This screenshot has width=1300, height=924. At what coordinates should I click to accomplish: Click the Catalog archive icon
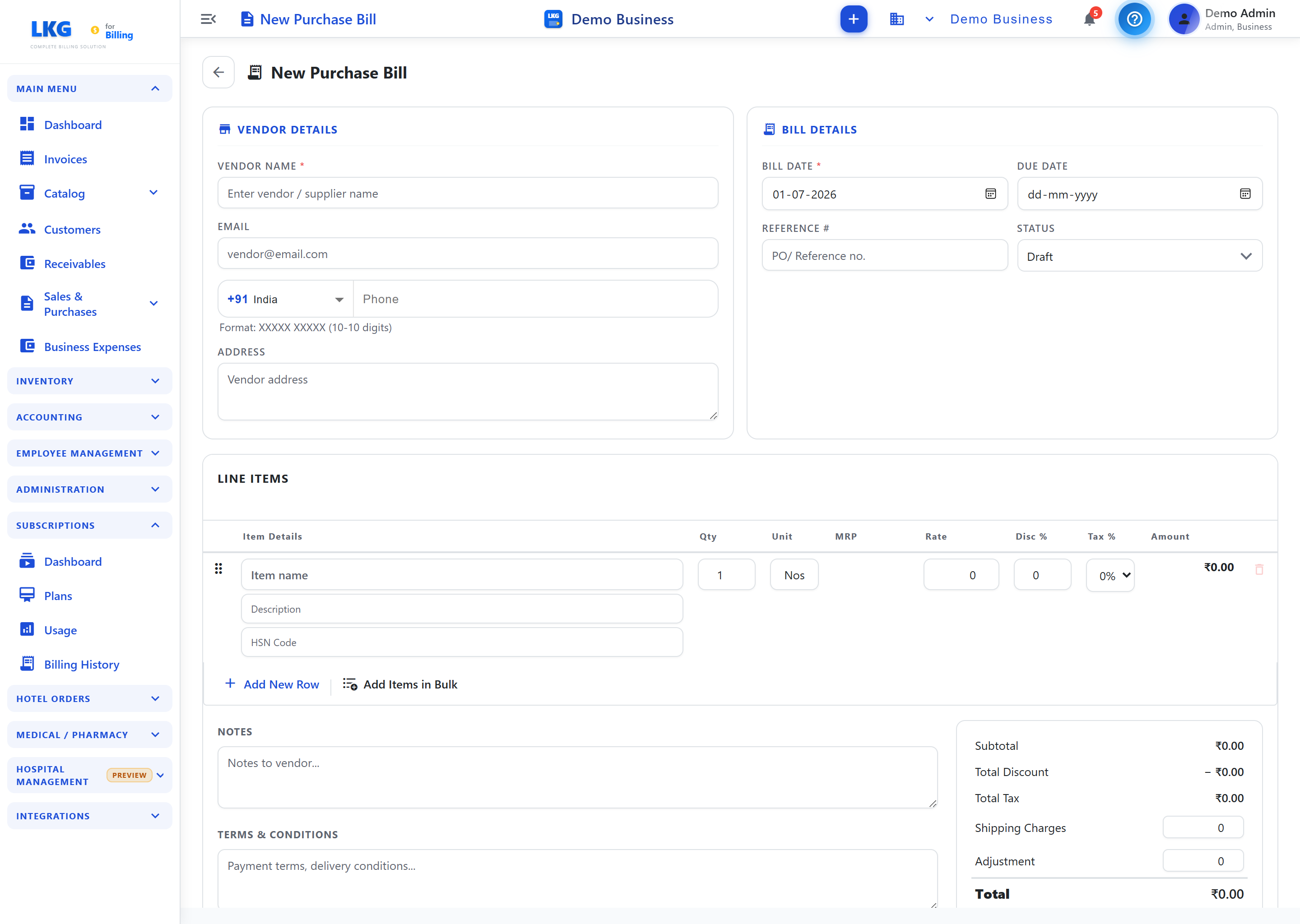(27, 192)
